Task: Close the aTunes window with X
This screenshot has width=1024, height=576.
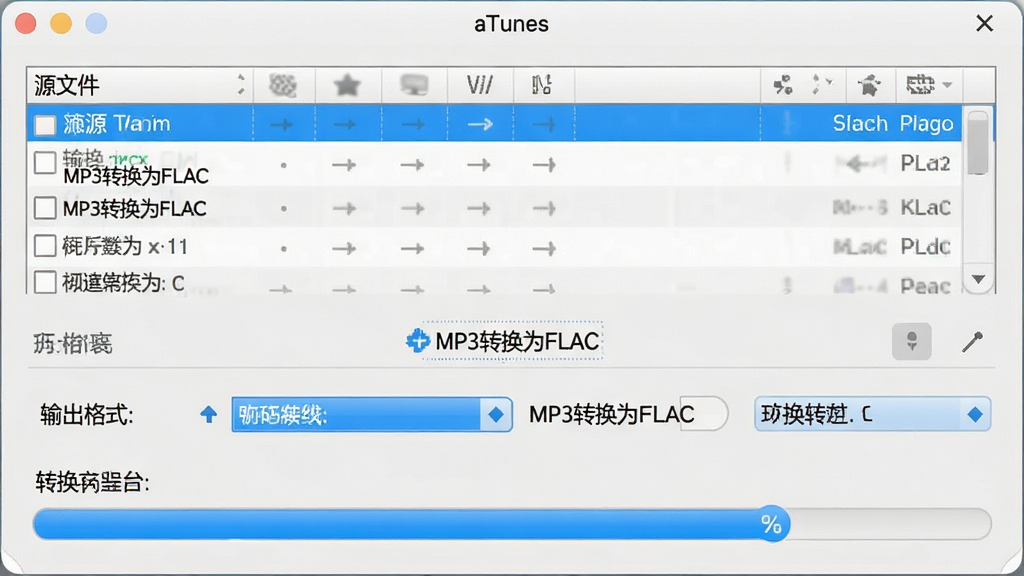Action: [x=984, y=24]
